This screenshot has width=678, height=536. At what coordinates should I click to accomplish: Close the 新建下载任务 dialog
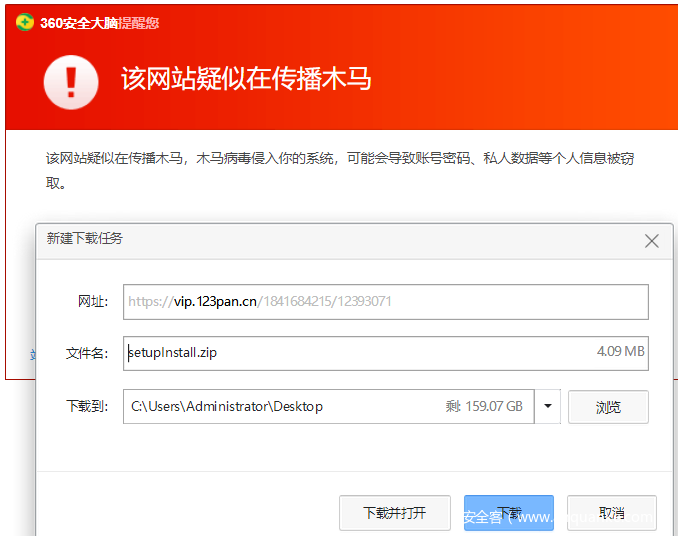(652, 241)
